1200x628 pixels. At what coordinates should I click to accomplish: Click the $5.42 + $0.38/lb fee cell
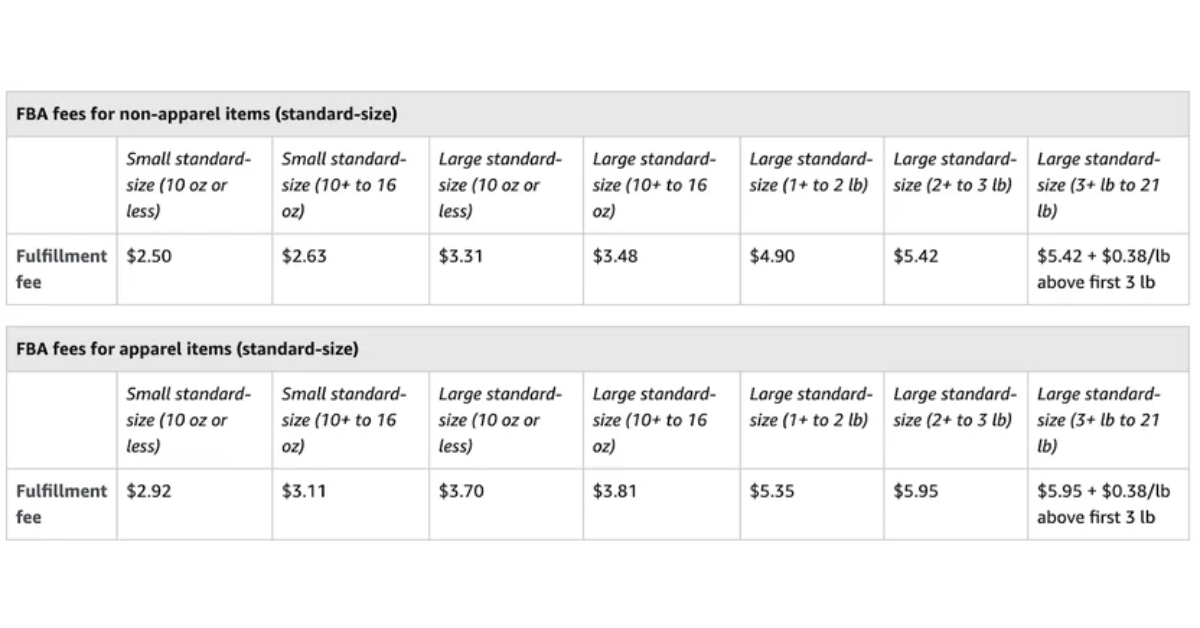[x=1103, y=269]
